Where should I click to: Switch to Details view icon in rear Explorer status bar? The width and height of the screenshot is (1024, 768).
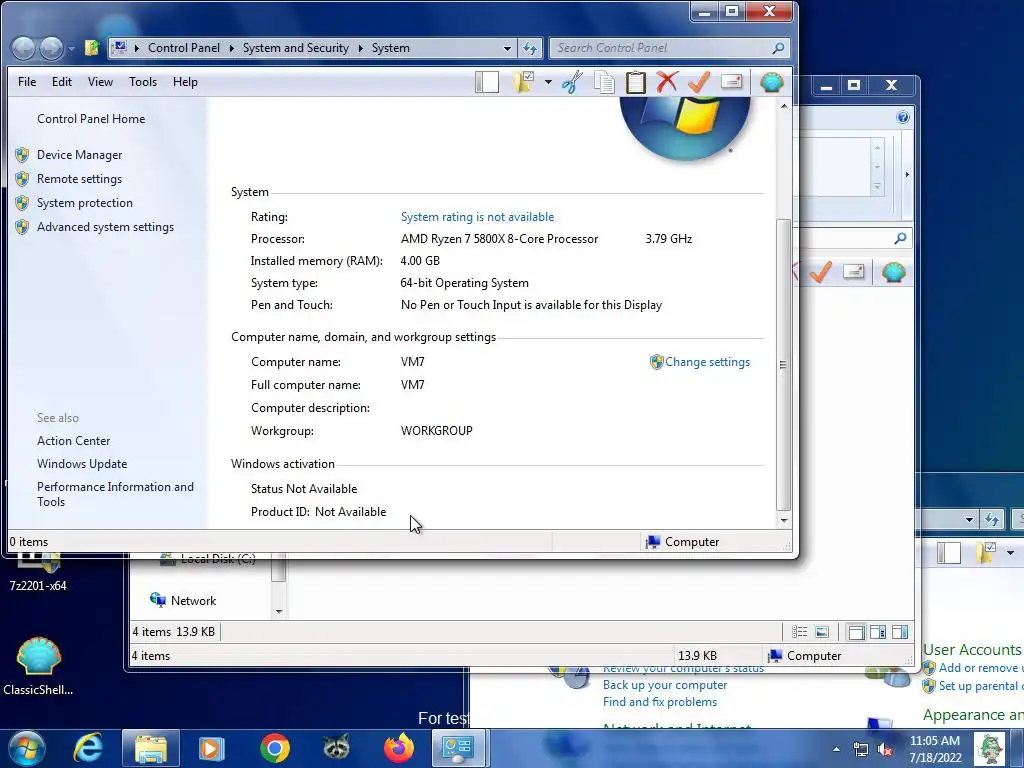pos(799,632)
